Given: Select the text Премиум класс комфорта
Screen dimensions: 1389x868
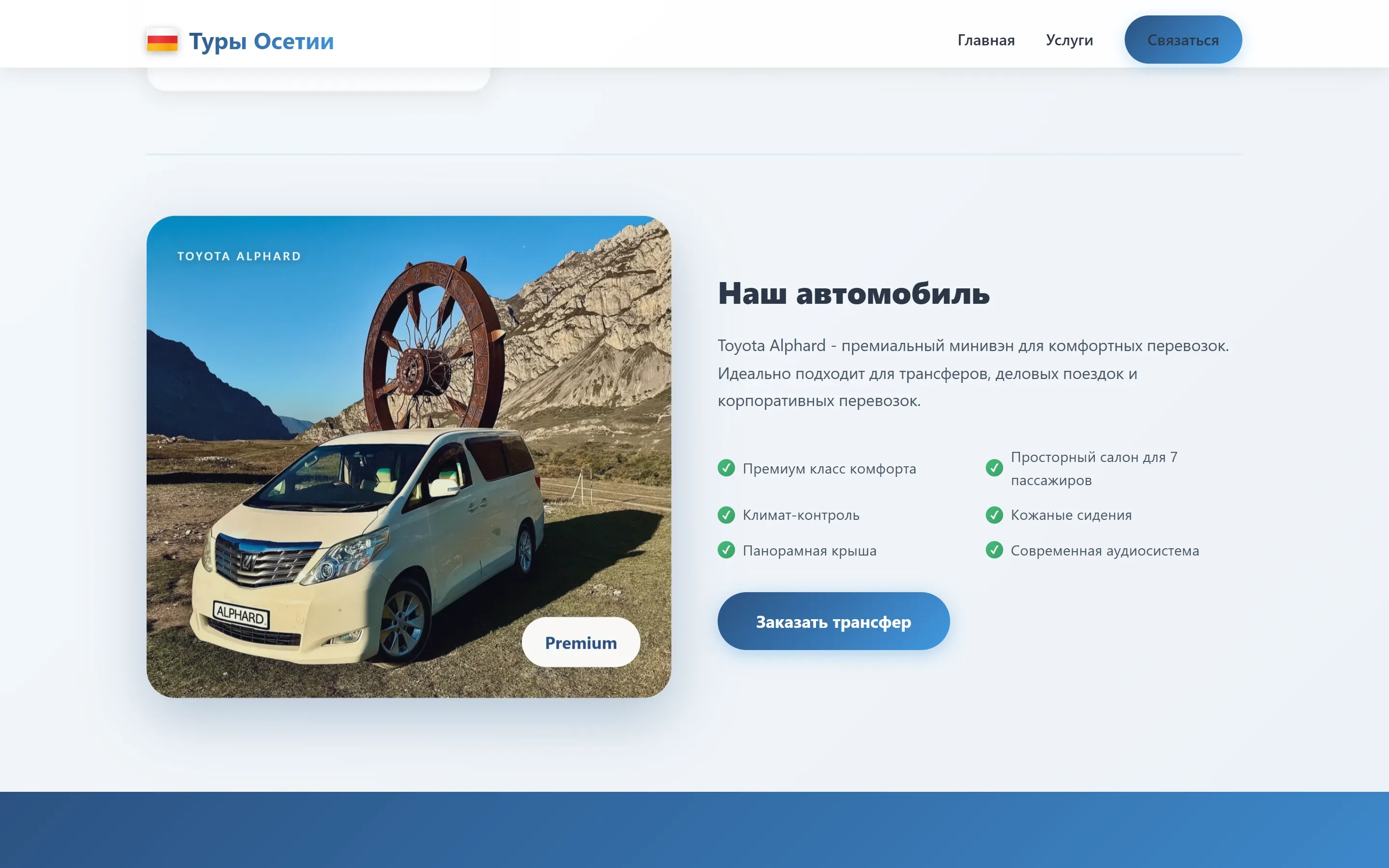Looking at the screenshot, I should [x=829, y=468].
